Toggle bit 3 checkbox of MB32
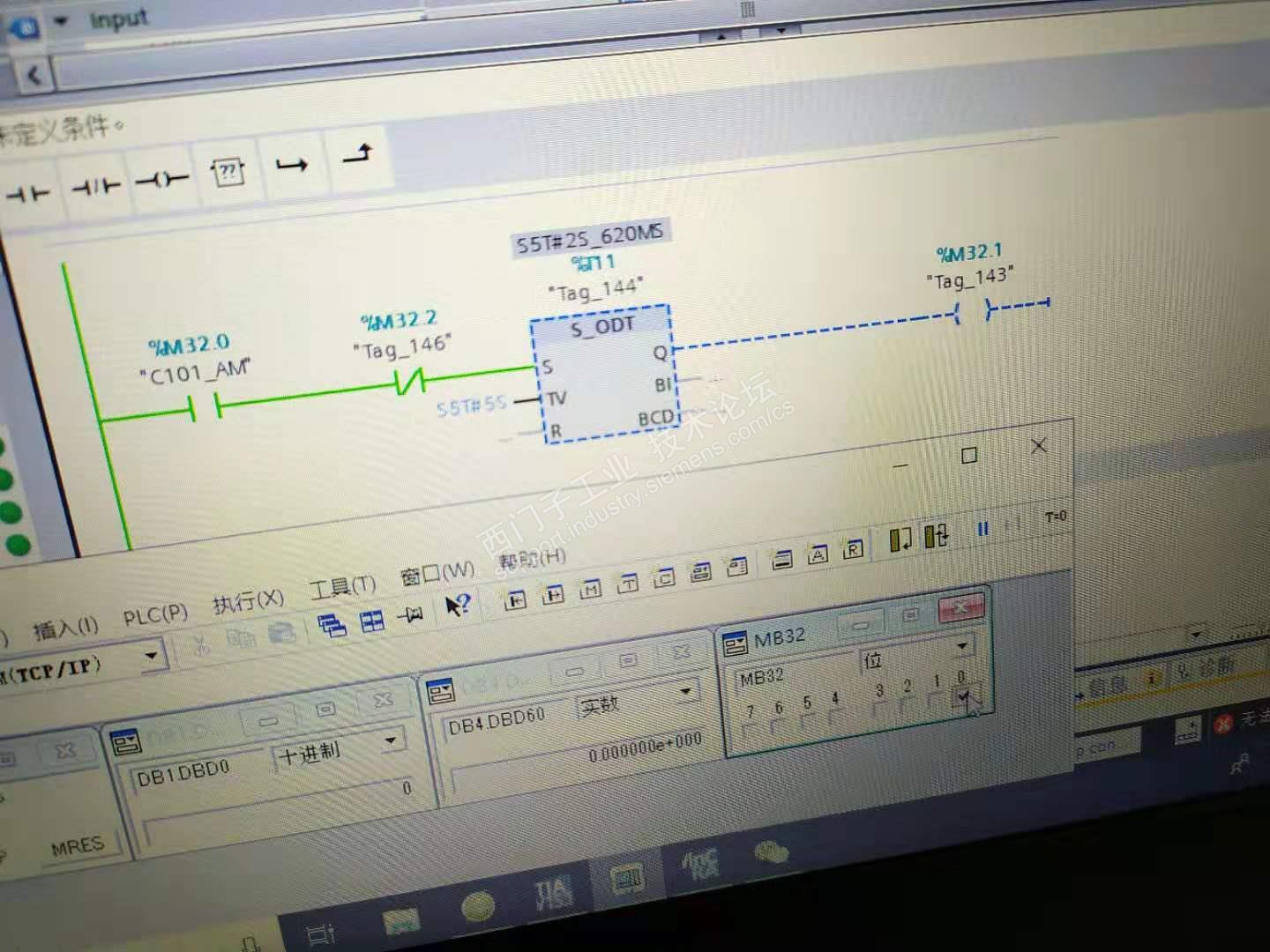The image size is (1270, 952). click(879, 710)
